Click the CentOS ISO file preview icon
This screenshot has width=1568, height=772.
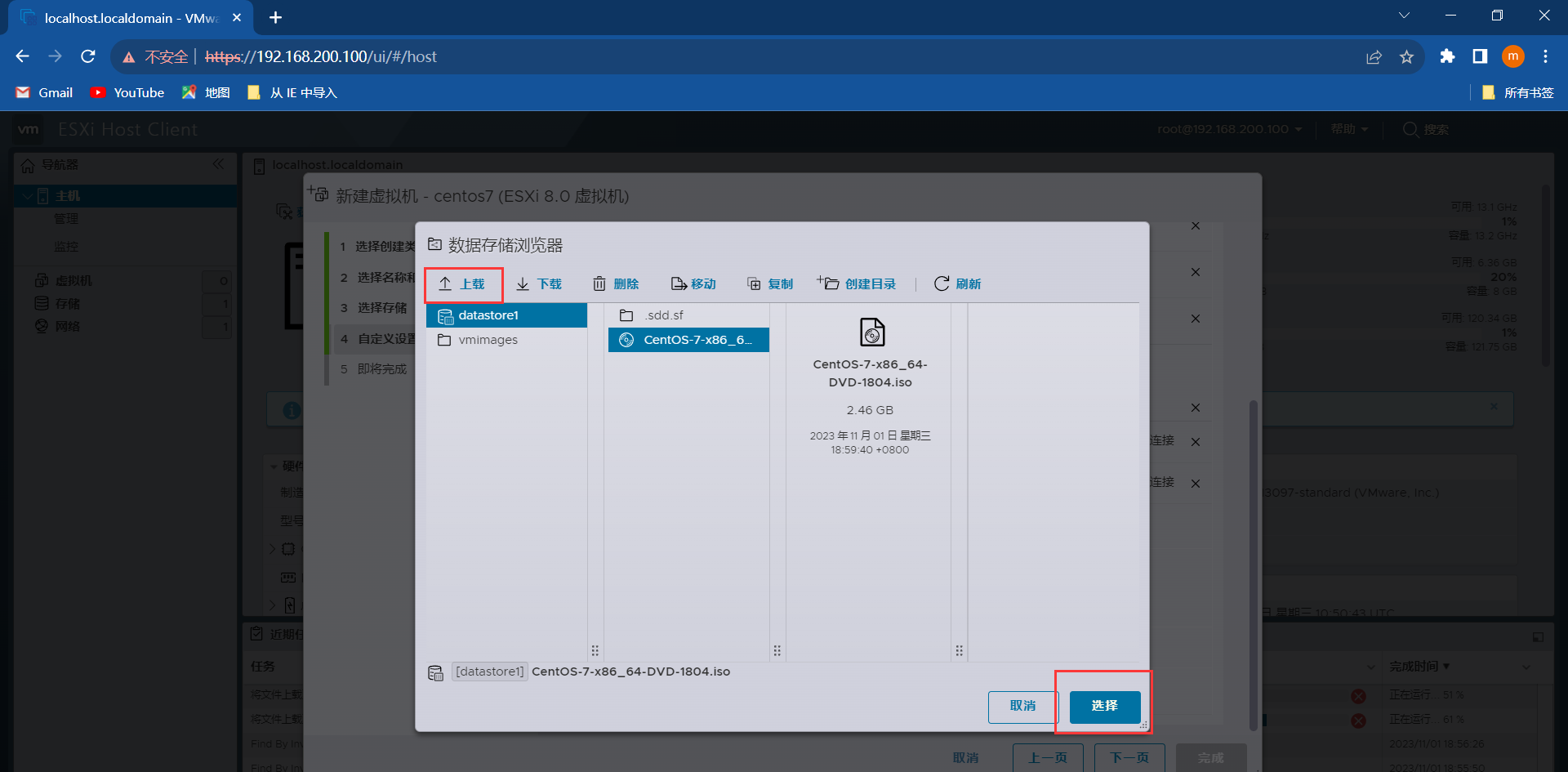pos(872,332)
